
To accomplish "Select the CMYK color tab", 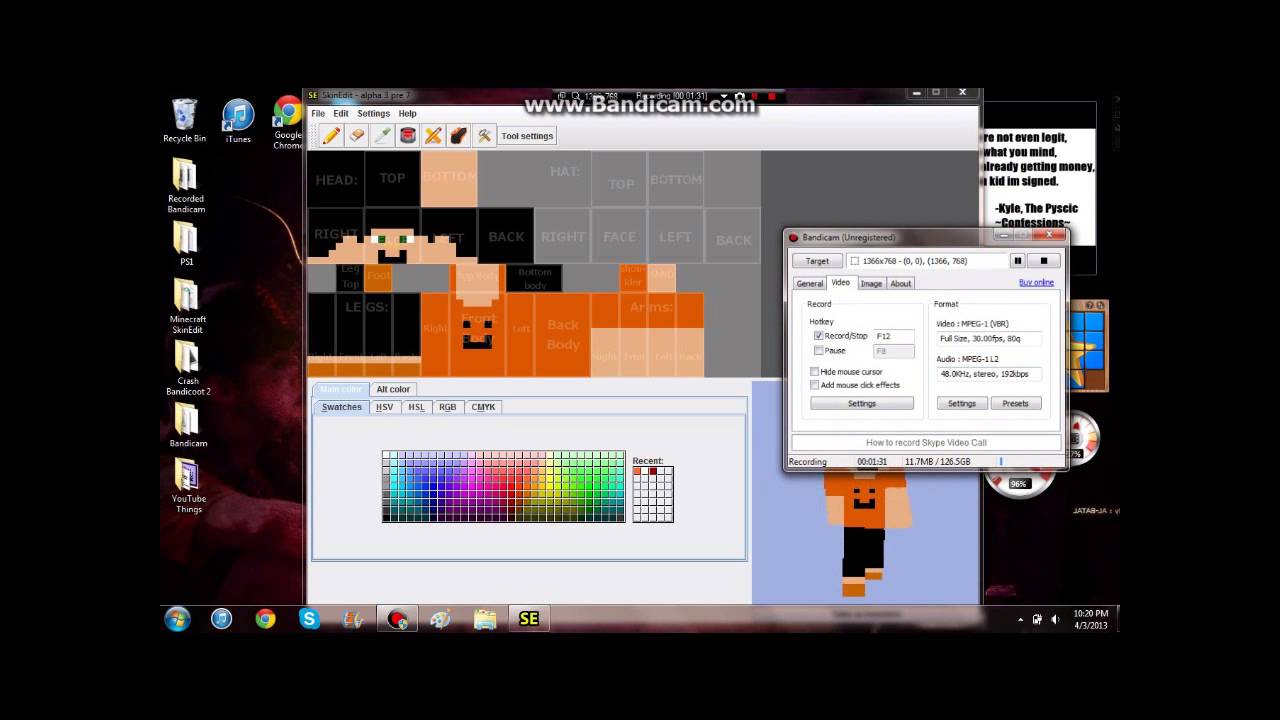I will (484, 407).
